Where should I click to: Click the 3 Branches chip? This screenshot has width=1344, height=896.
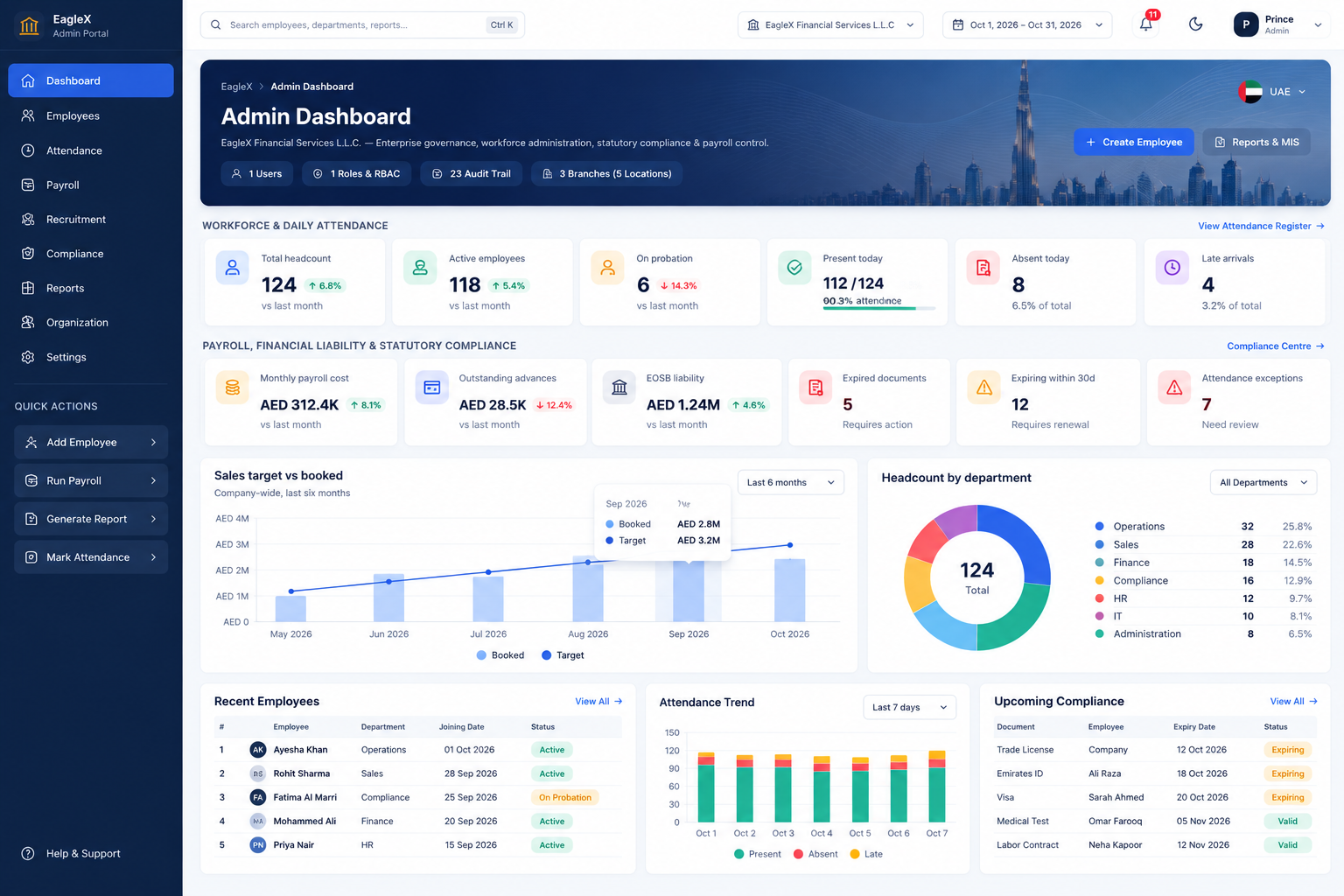[607, 174]
